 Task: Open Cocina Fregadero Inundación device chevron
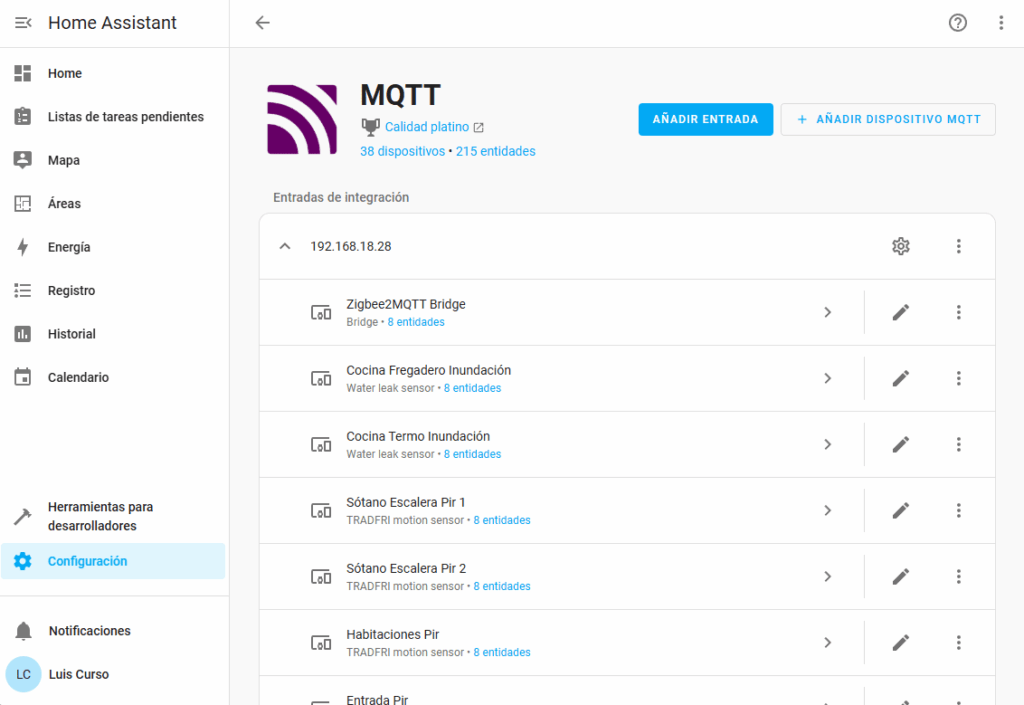827,379
